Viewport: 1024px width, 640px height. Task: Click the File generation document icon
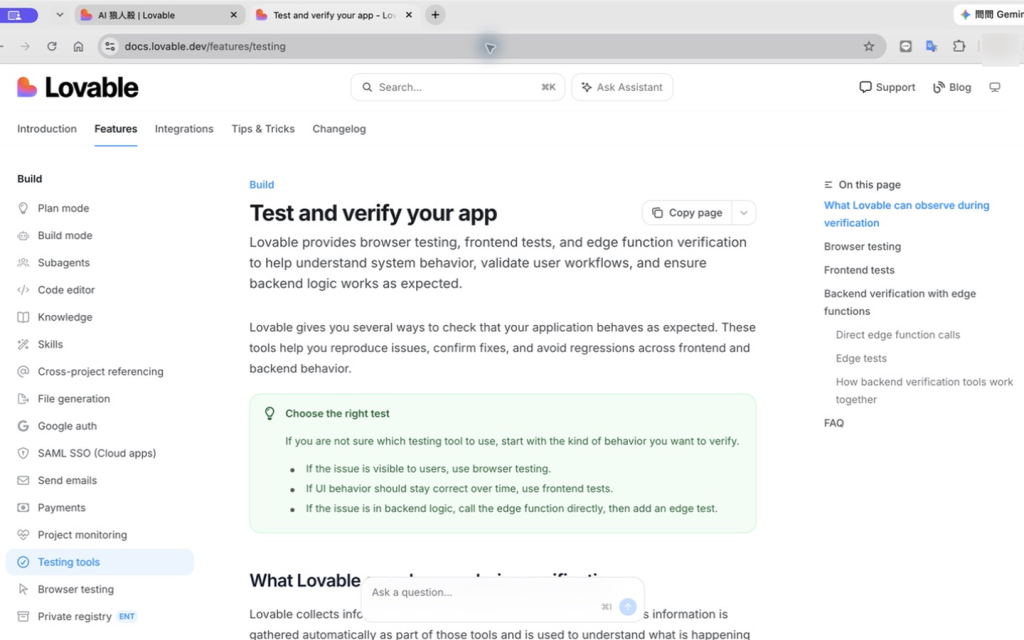click(x=23, y=399)
